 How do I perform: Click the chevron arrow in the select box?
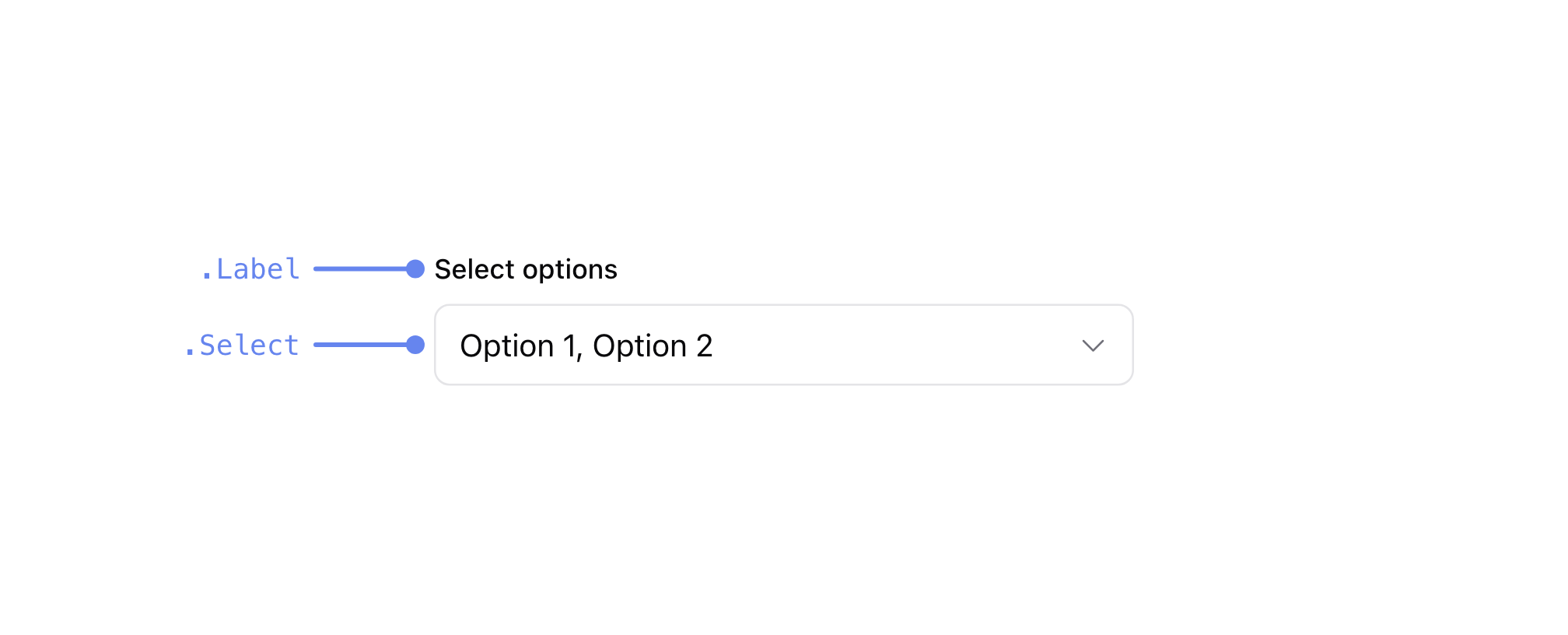[1093, 346]
